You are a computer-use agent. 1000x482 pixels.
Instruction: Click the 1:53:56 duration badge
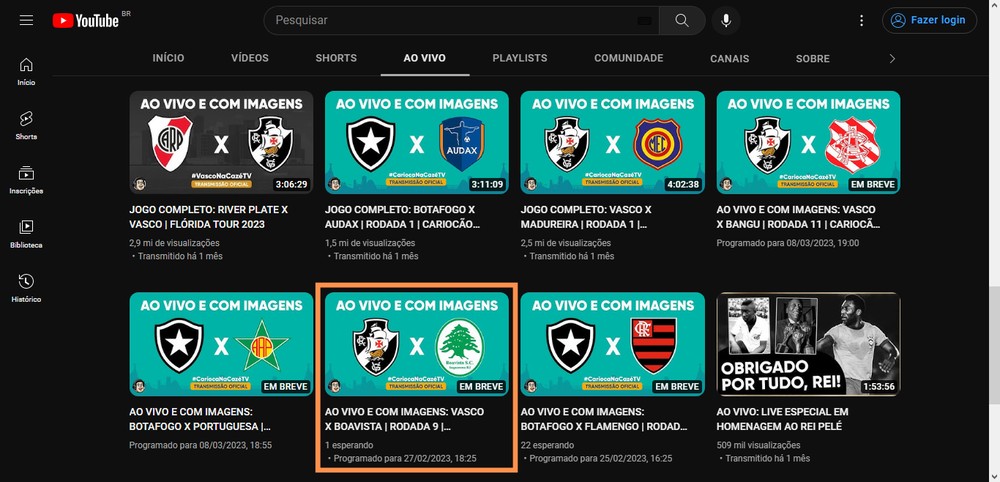879,387
